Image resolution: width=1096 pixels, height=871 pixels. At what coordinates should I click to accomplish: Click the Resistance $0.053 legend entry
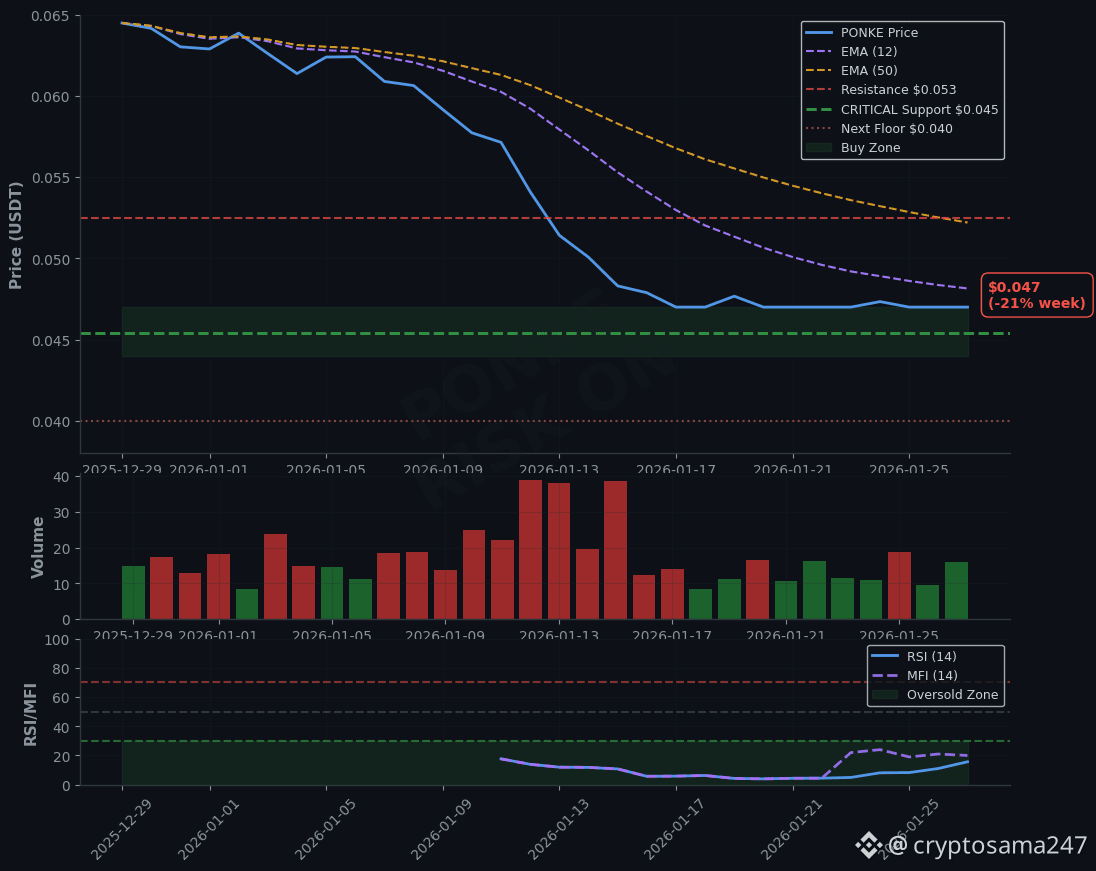pos(881,89)
